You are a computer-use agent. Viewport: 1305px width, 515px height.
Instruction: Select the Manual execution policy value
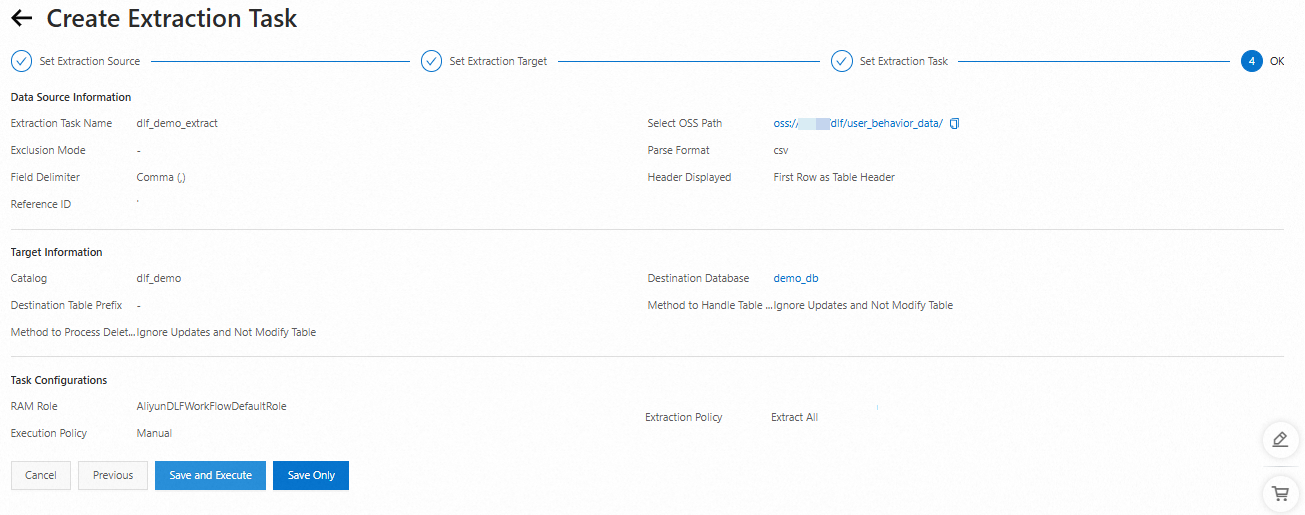tap(154, 433)
